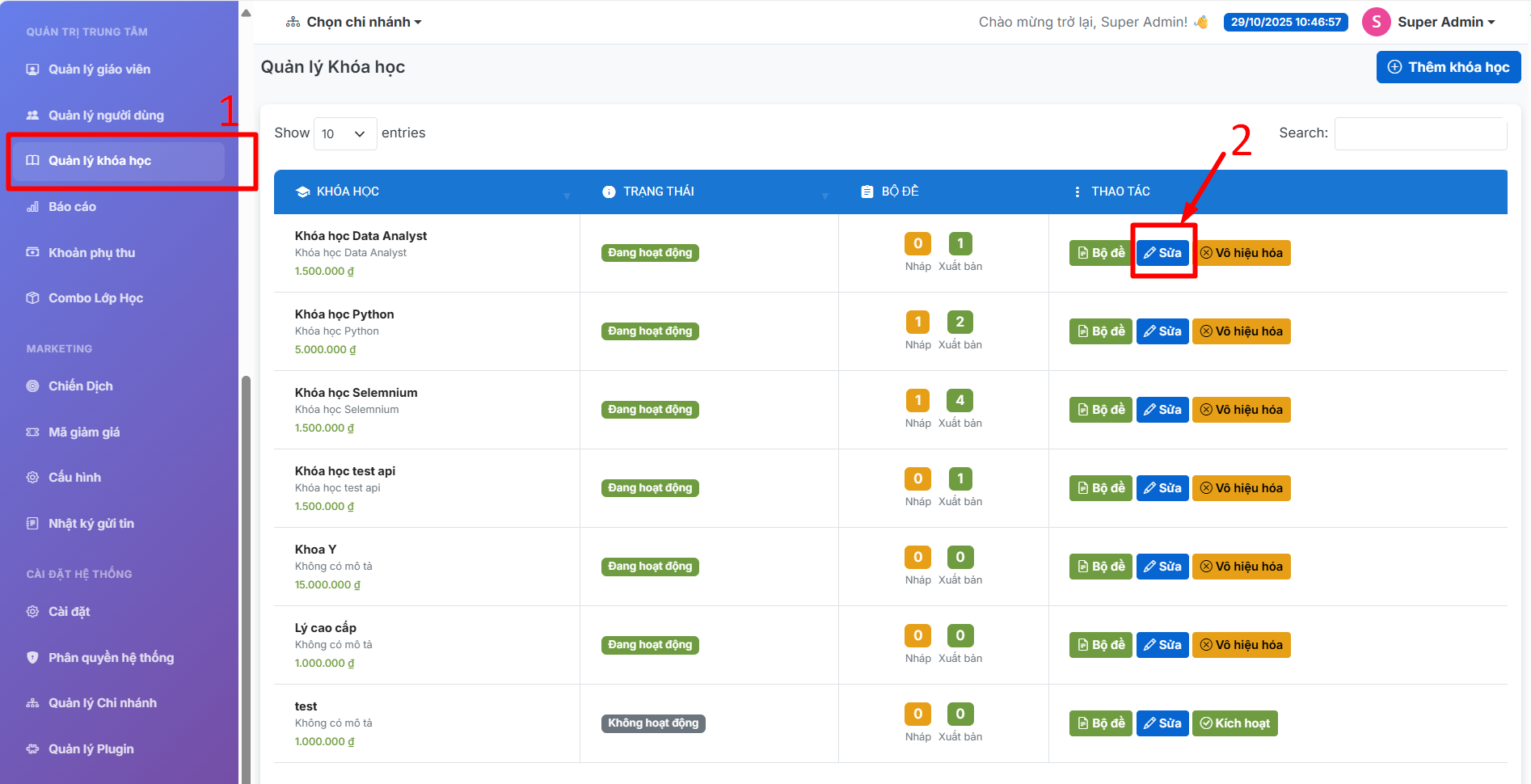Click the info icon beside TRẠNG THÁI
Image resolution: width=1531 pixels, height=784 pixels.
609,192
